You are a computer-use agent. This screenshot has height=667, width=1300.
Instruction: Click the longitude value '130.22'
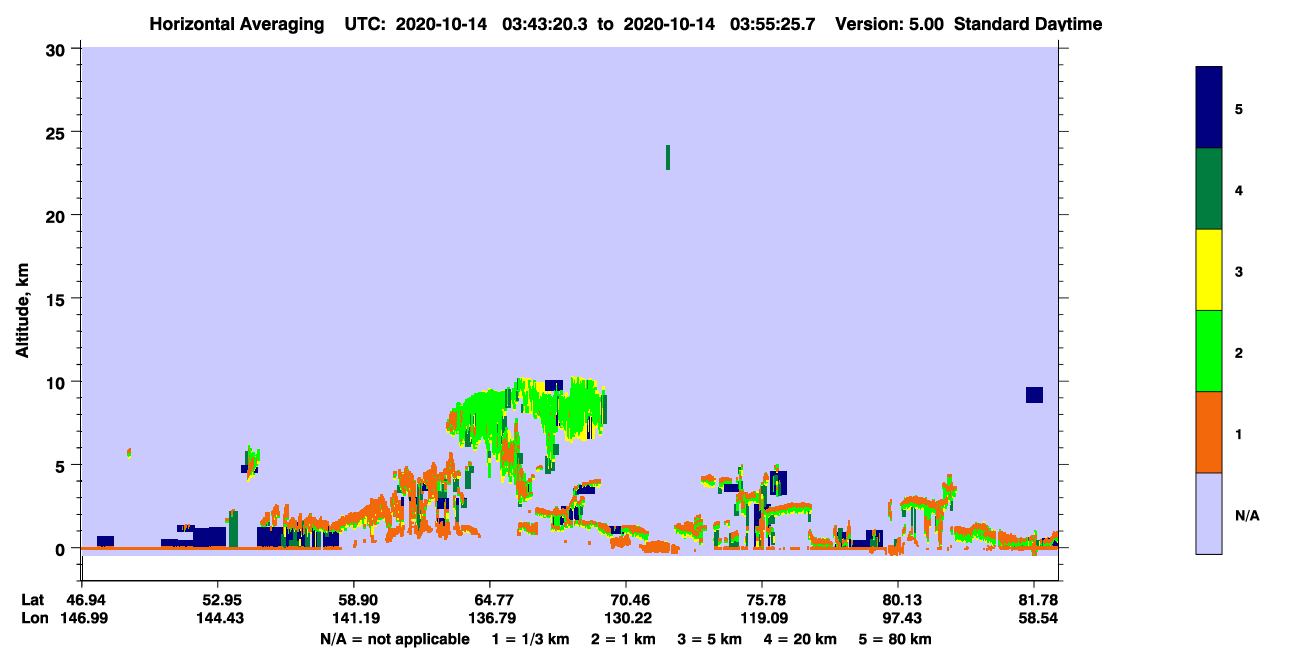pos(626,618)
